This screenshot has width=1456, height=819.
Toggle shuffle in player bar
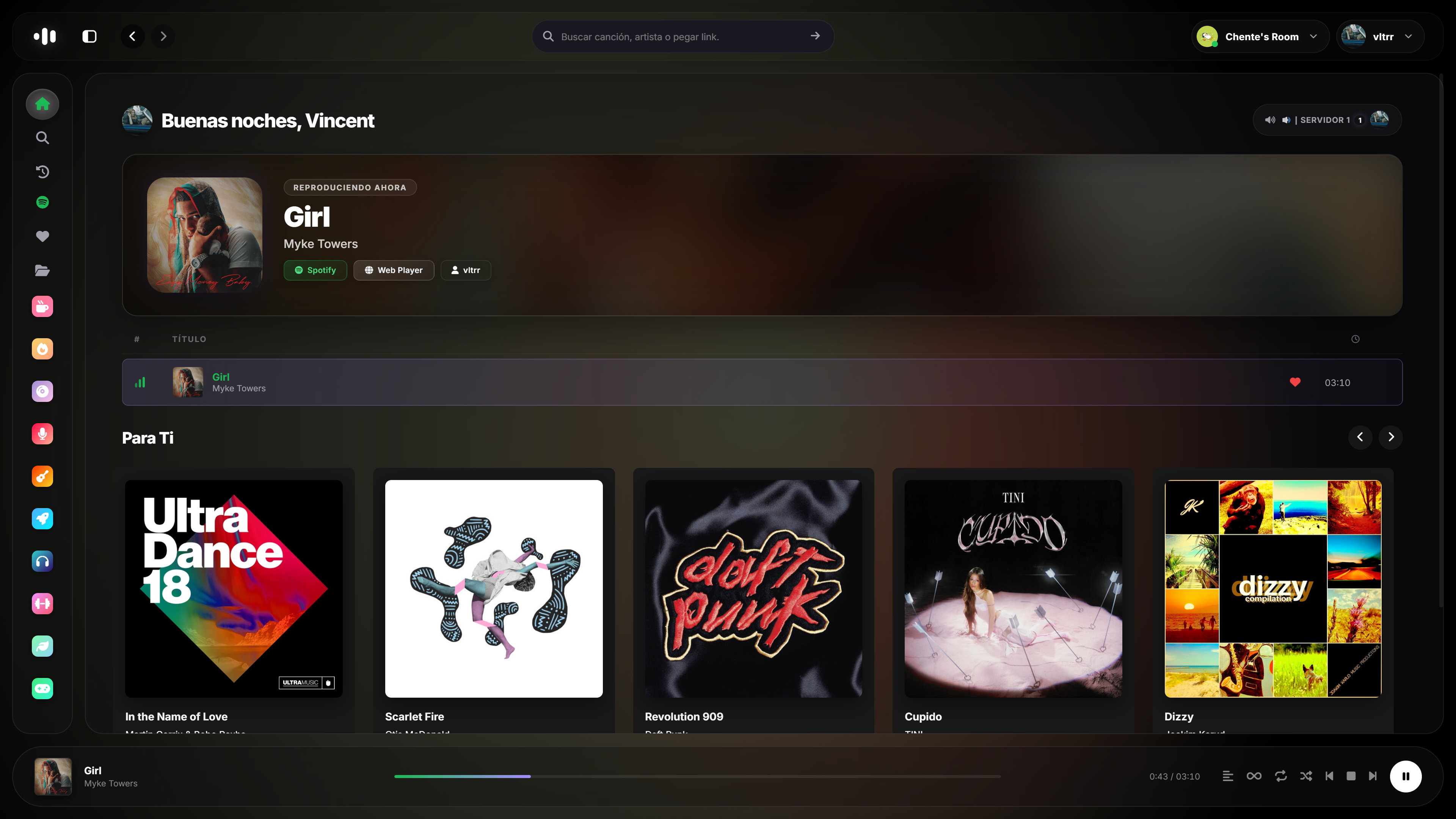tap(1306, 776)
